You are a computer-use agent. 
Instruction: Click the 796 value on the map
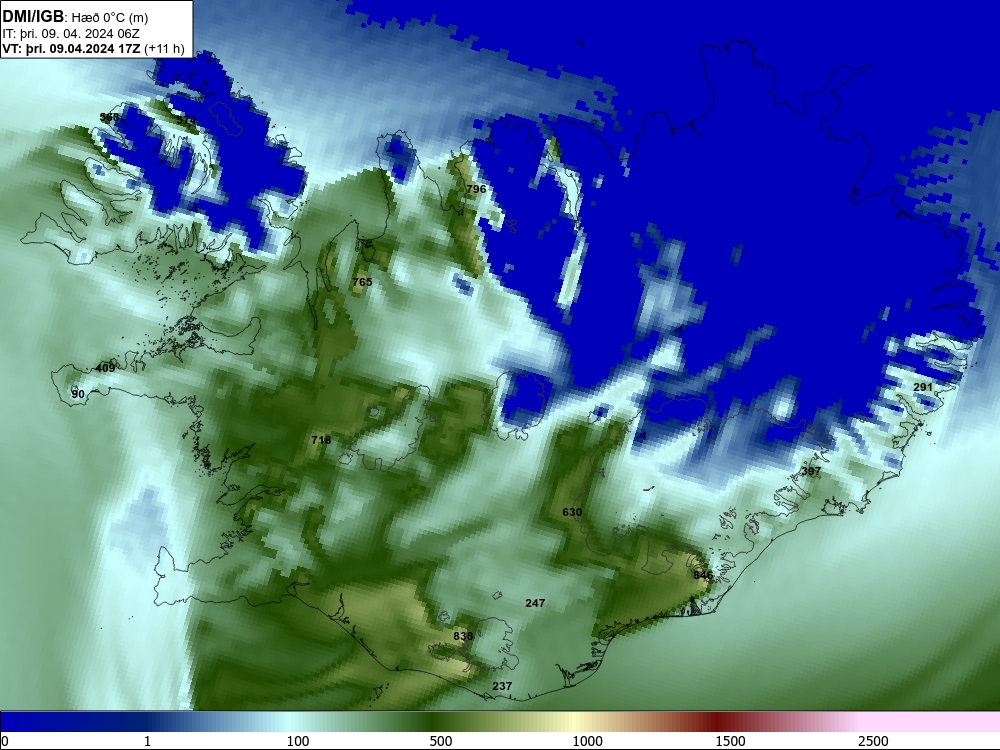(x=476, y=189)
